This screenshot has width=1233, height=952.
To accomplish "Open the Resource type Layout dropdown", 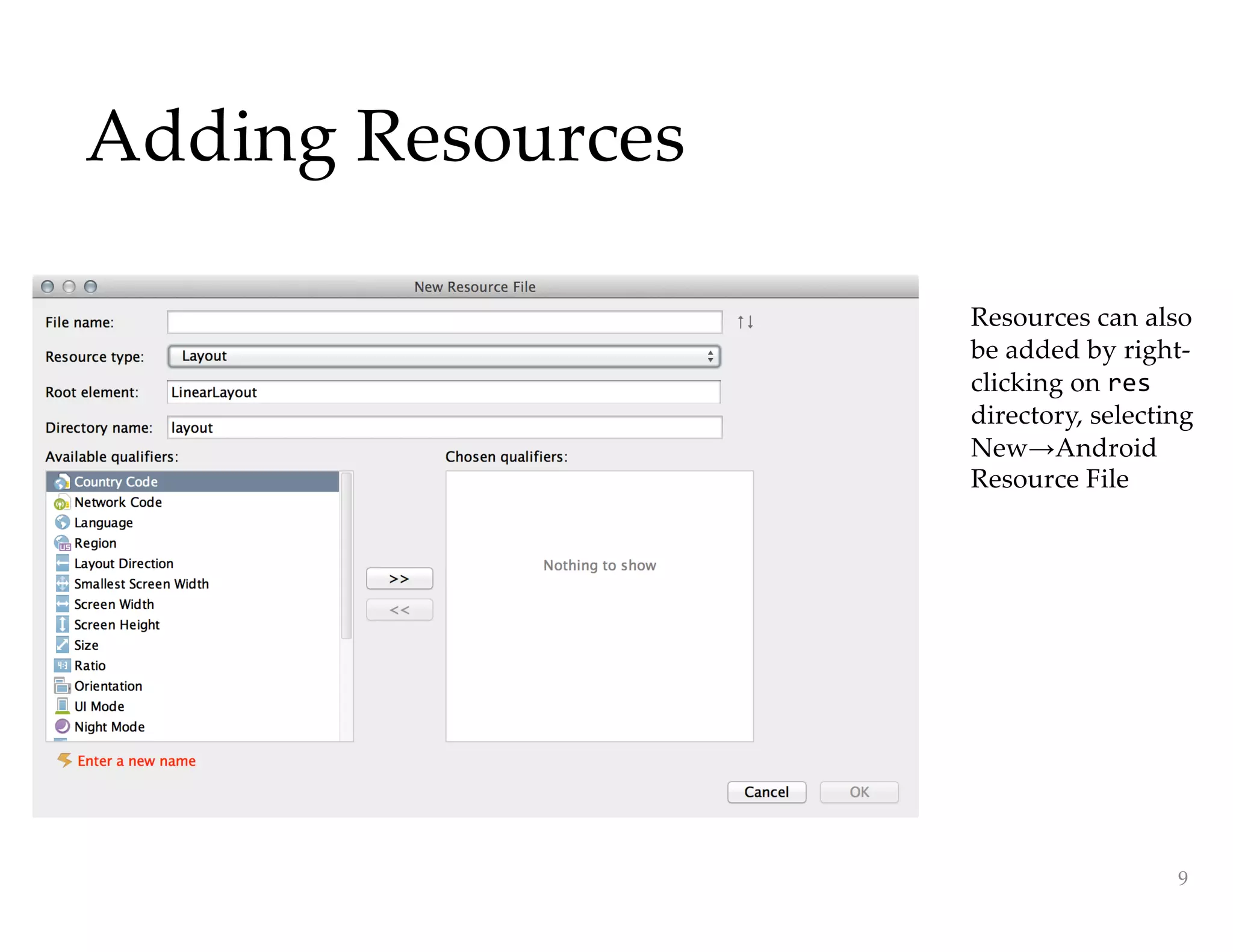I will (x=444, y=356).
